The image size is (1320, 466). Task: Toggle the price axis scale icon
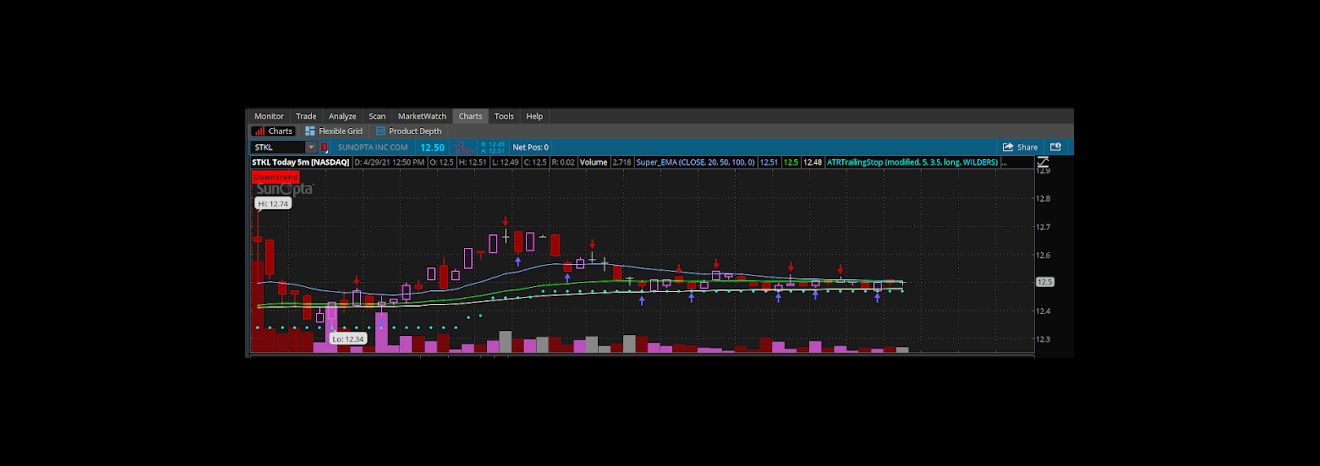coord(1043,161)
